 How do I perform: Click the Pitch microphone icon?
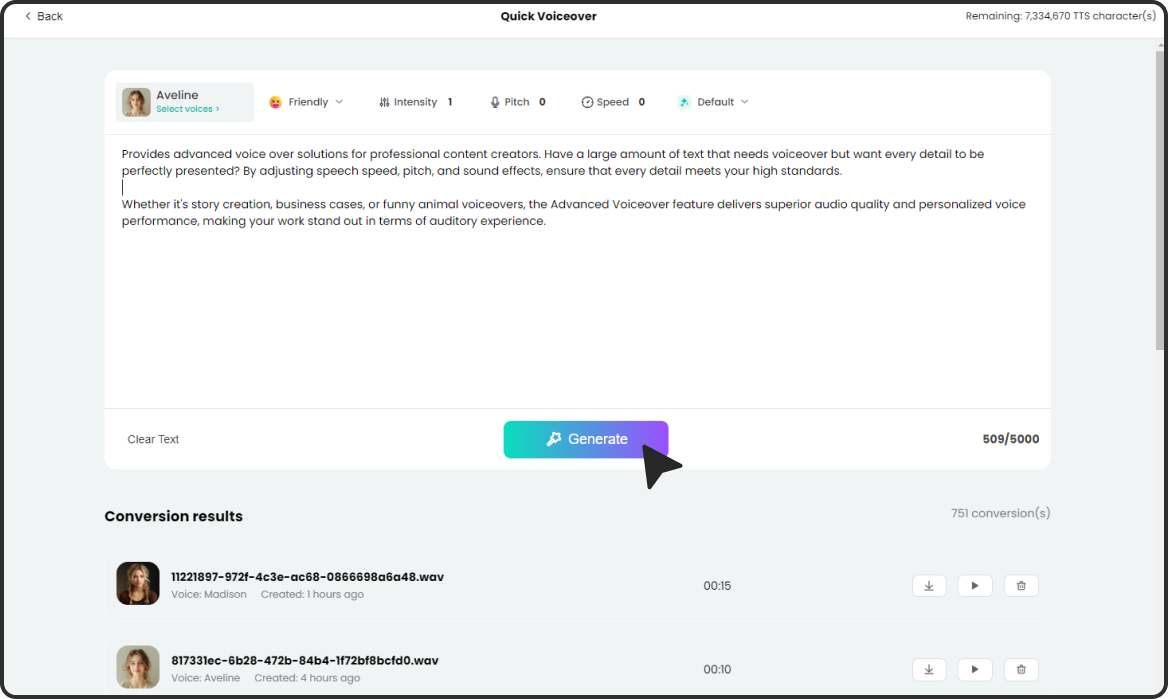tap(494, 102)
